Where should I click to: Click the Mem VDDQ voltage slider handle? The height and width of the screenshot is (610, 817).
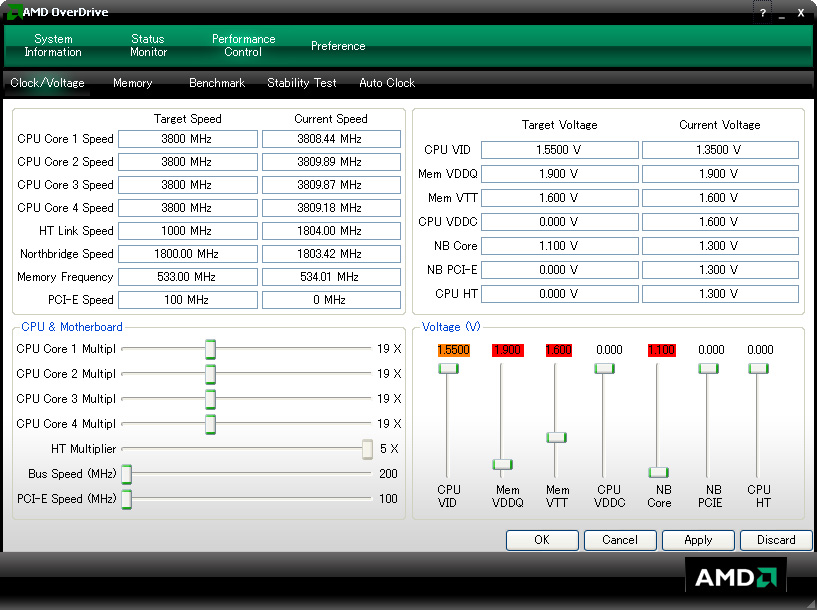pyautogui.click(x=503, y=464)
